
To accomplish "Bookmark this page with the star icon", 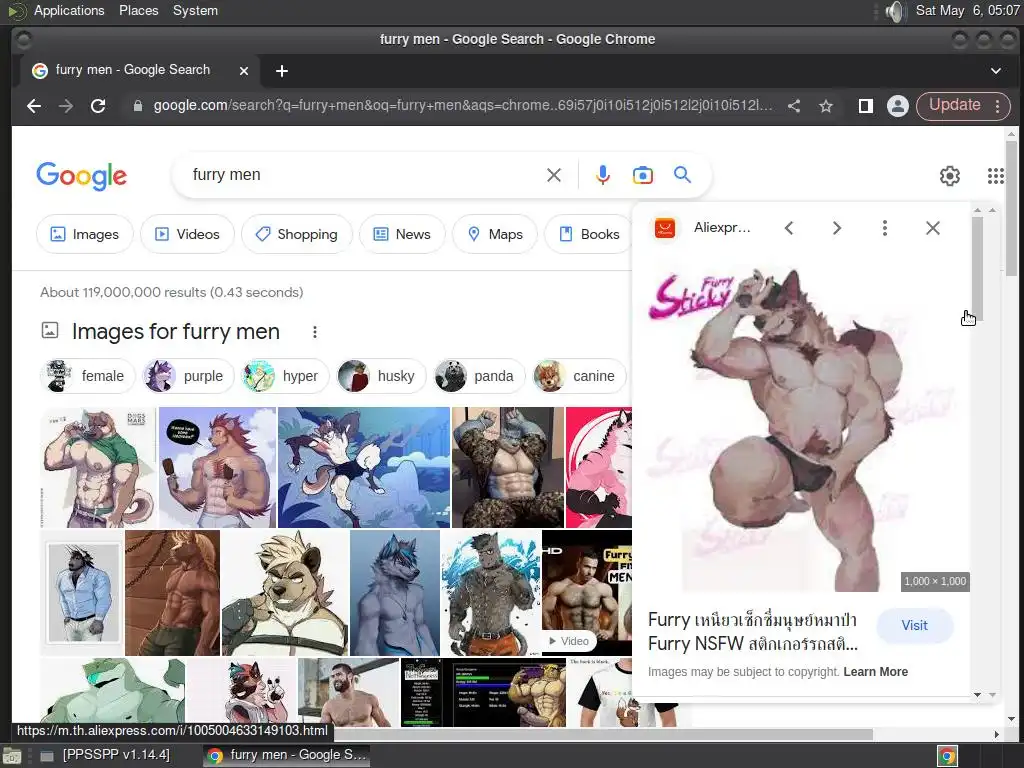I will 826,106.
